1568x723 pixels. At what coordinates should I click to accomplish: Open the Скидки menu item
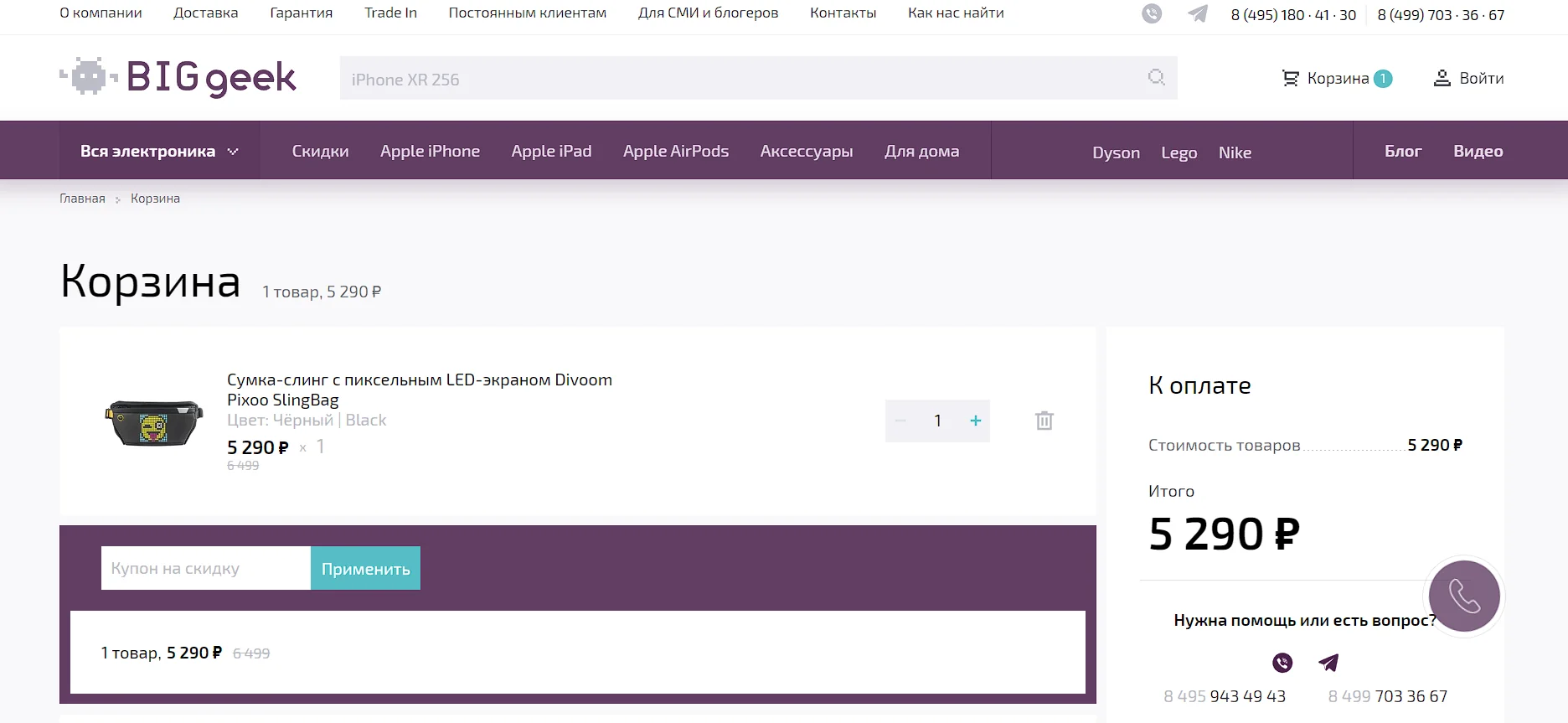pos(320,151)
